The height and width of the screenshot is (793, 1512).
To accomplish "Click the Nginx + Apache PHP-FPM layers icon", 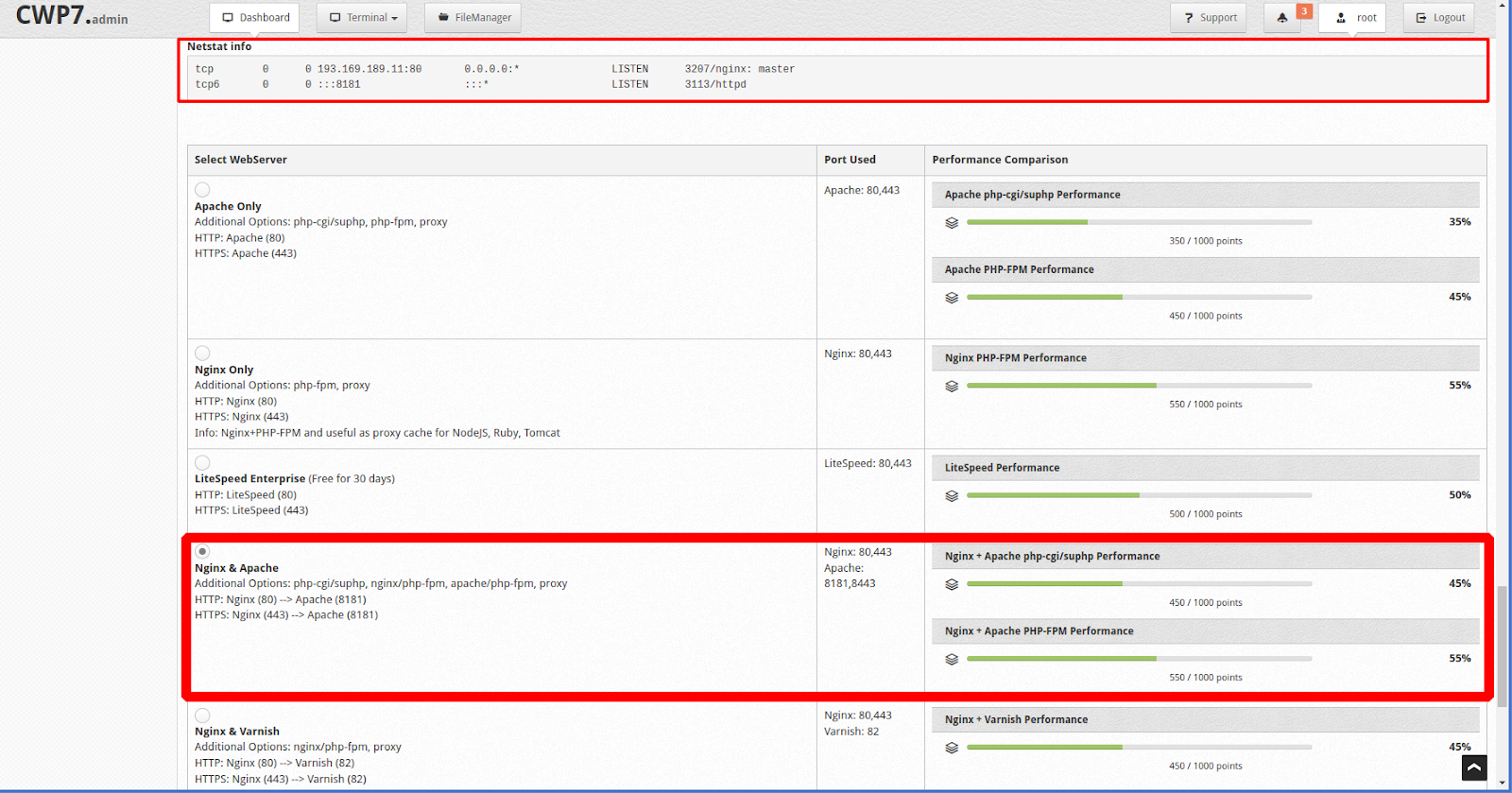I will 952,660.
